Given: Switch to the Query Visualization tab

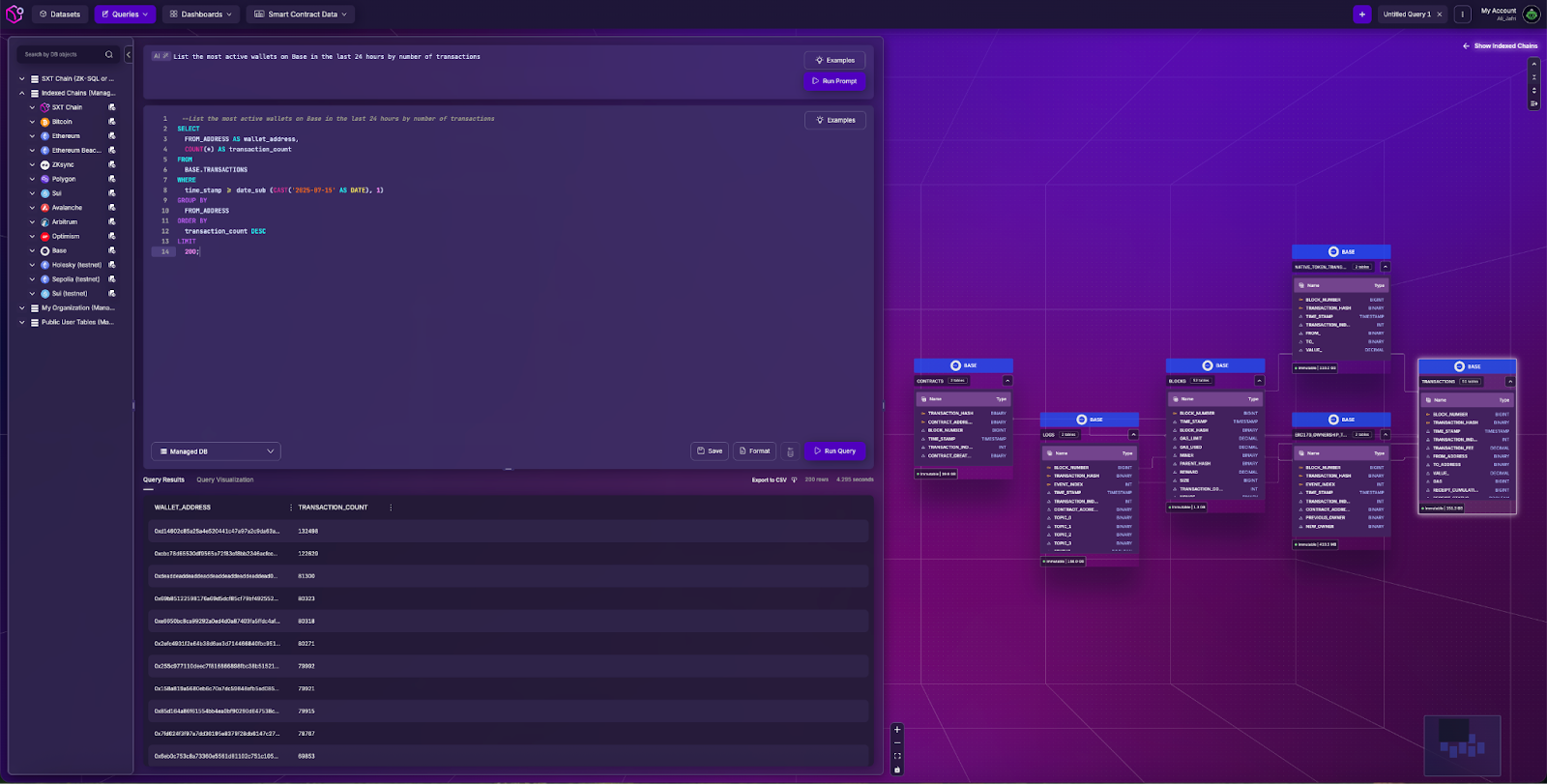Looking at the screenshot, I should (x=224, y=479).
